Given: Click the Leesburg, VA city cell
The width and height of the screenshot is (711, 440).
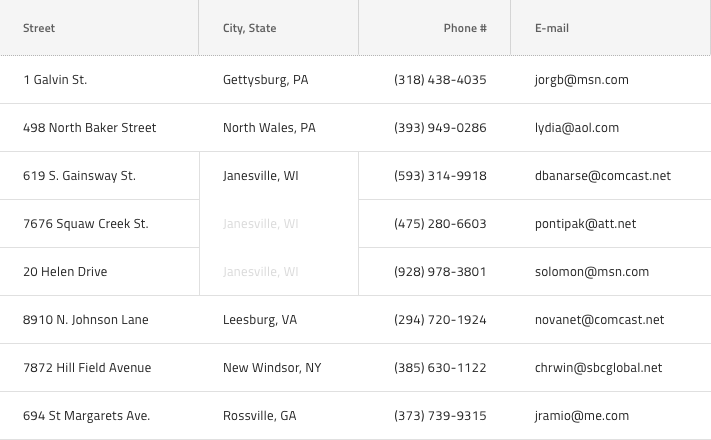Looking at the screenshot, I should pyautogui.click(x=260, y=320).
